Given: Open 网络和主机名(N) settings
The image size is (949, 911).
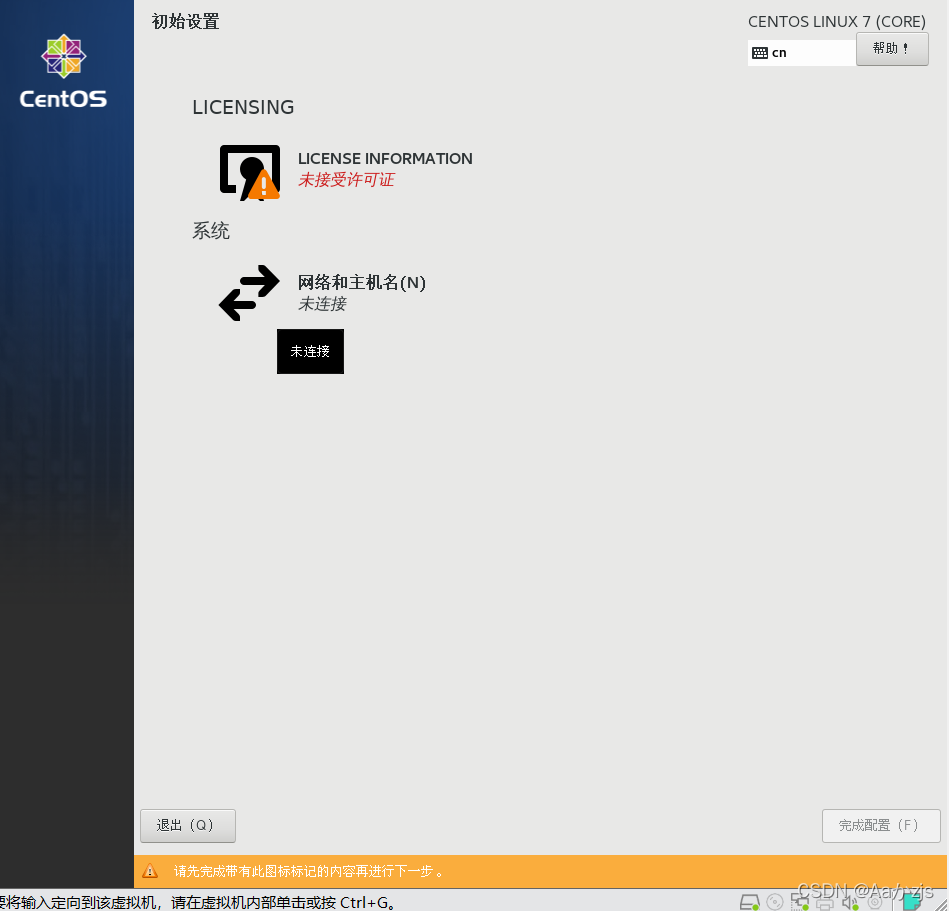Looking at the screenshot, I should pos(323,292).
